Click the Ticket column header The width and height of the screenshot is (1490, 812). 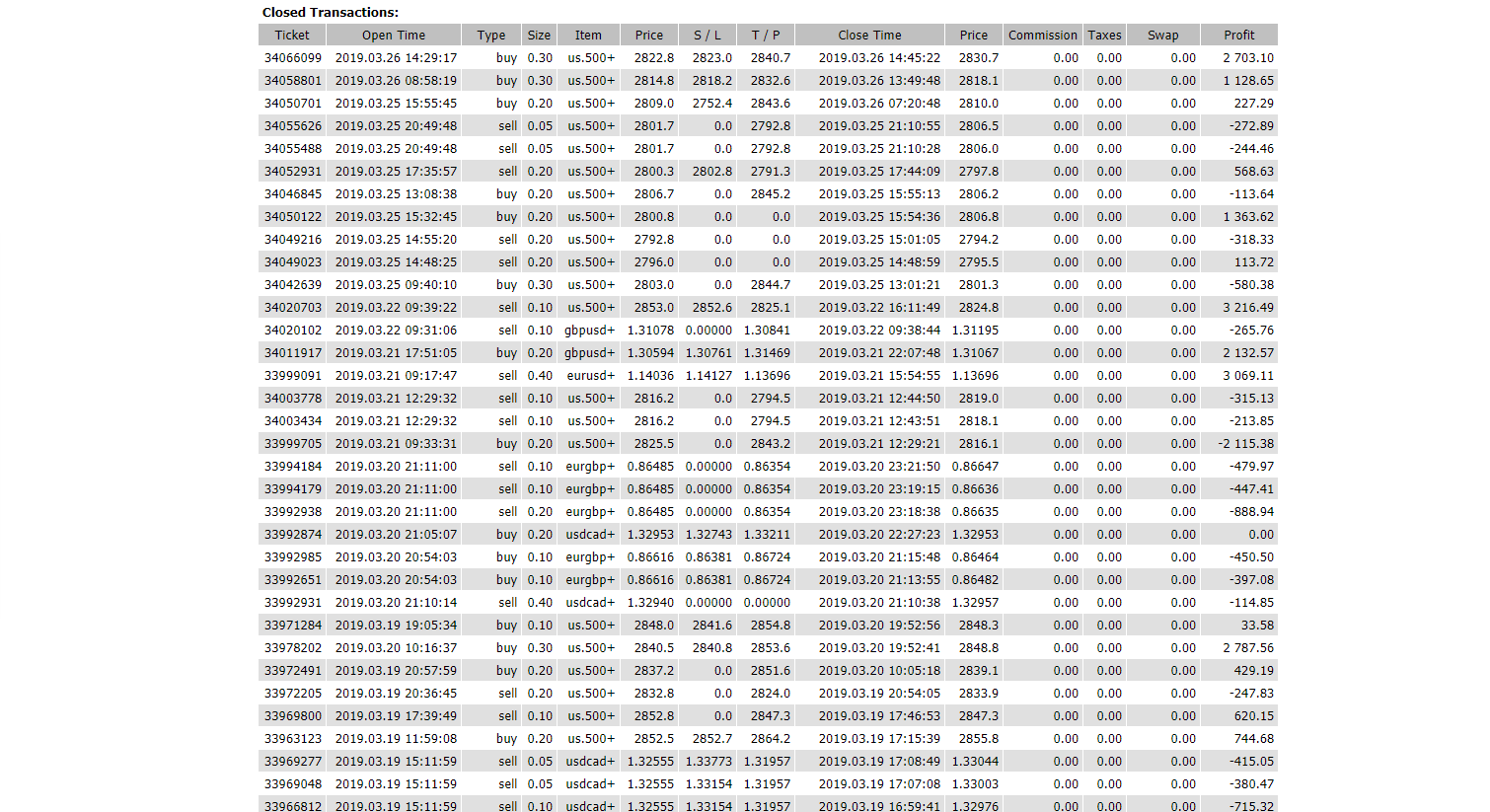click(292, 35)
